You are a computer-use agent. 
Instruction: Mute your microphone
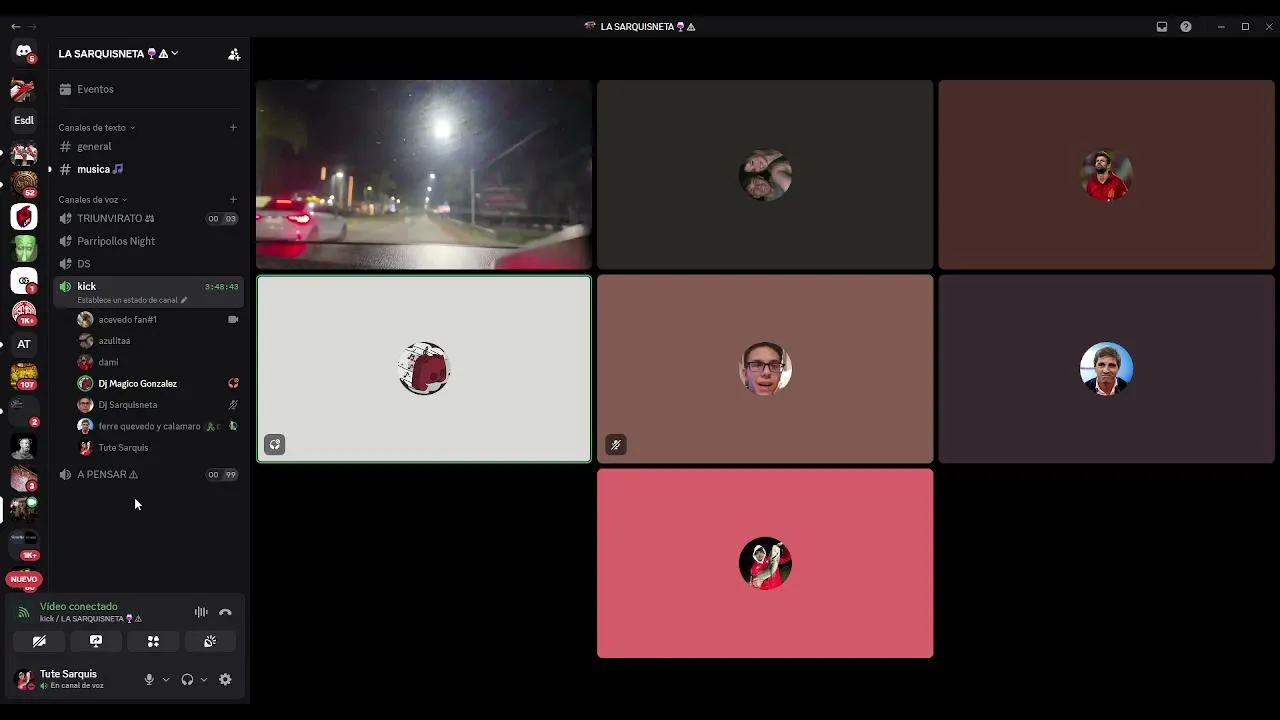(149, 679)
